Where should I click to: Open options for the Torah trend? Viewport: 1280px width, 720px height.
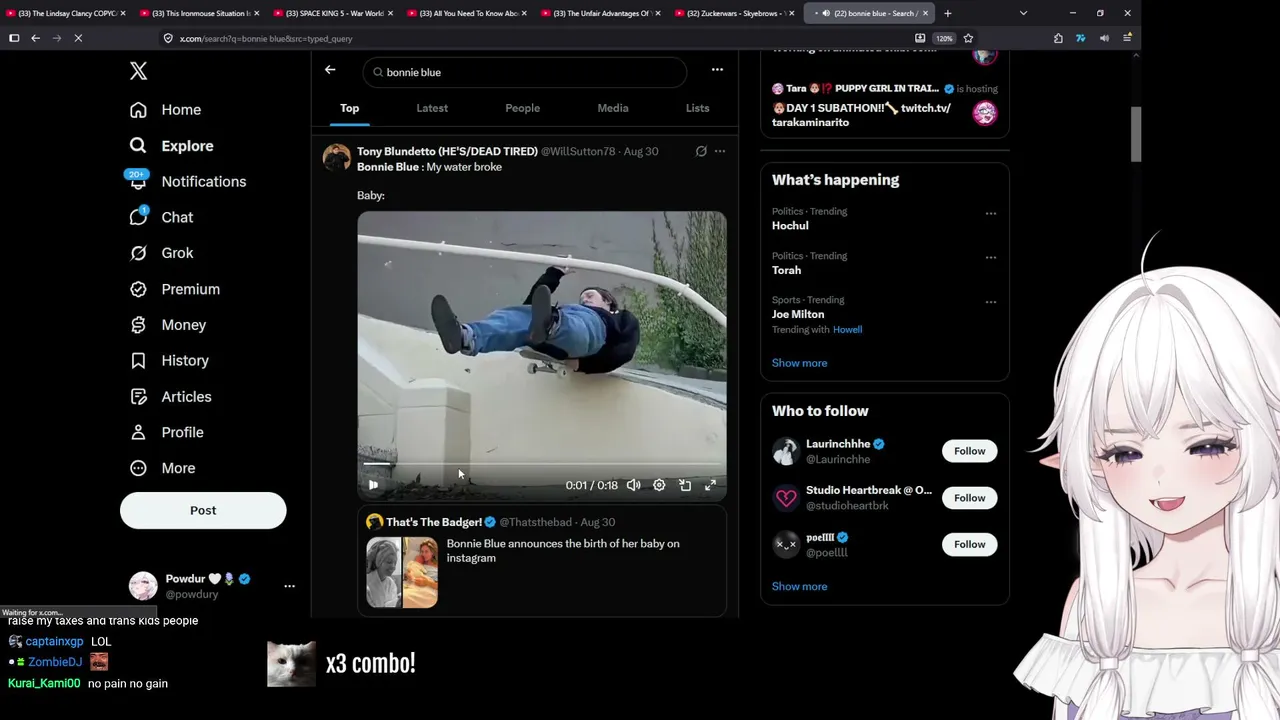coord(991,257)
